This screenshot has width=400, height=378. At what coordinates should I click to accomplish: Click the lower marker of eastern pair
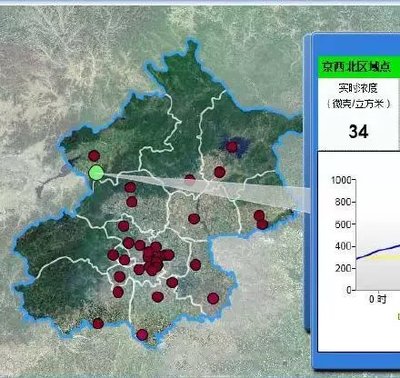pos(262,224)
